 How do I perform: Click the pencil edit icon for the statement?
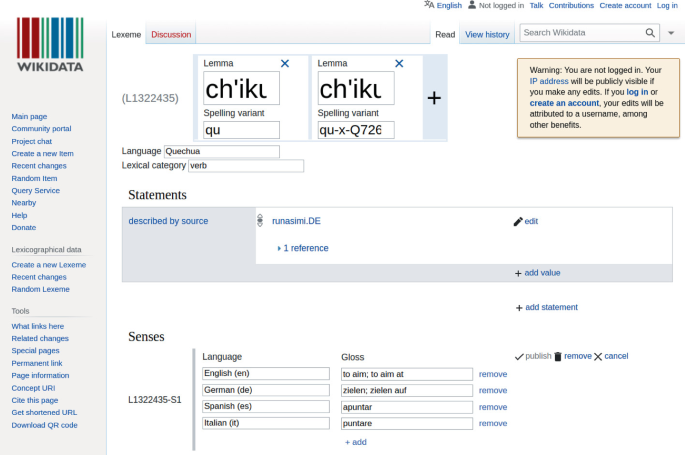(x=518, y=221)
